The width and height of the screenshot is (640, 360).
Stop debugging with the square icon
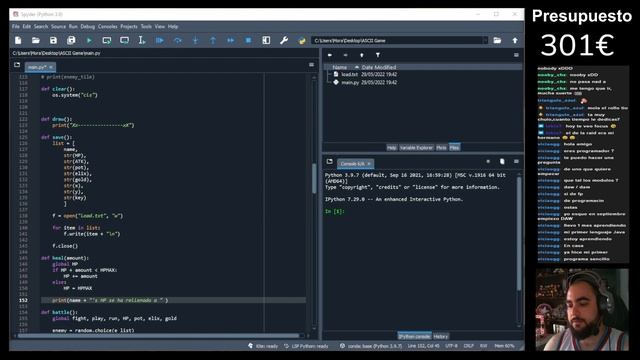248,40
